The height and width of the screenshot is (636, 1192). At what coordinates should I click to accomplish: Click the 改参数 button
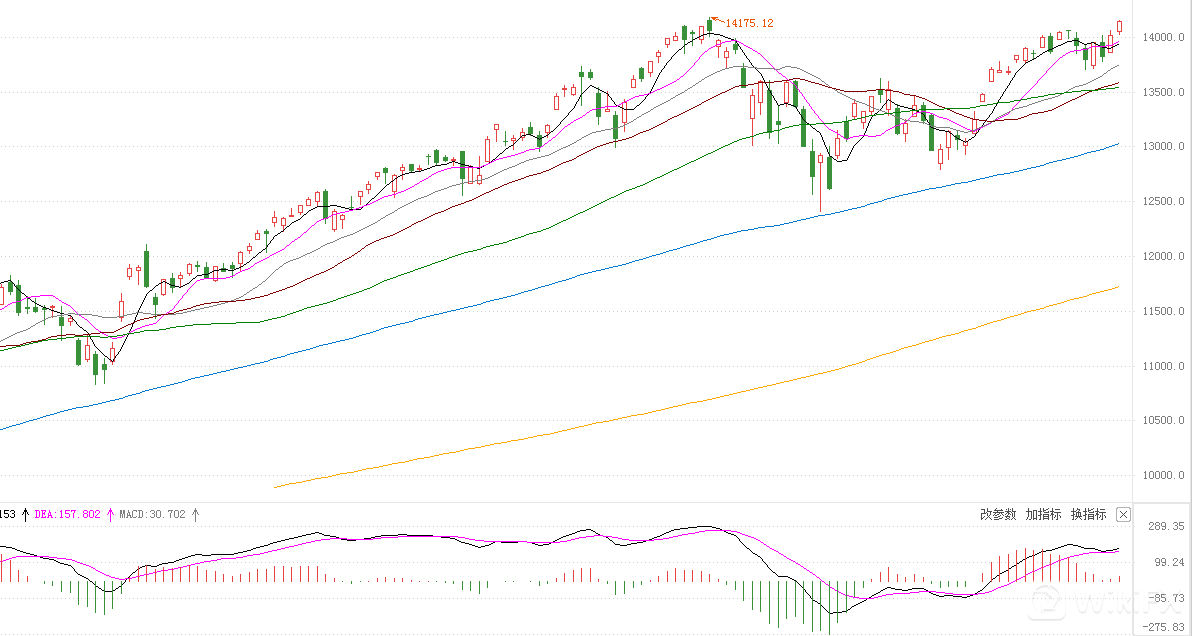[x=998, y=515]
